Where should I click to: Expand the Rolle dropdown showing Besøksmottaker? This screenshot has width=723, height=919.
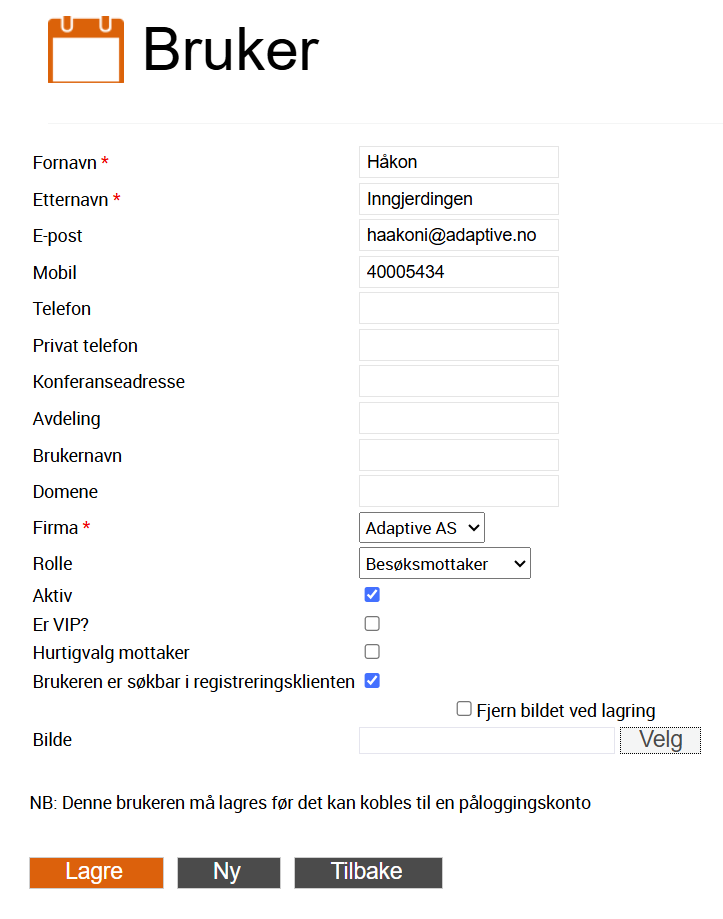click(445, 563)
